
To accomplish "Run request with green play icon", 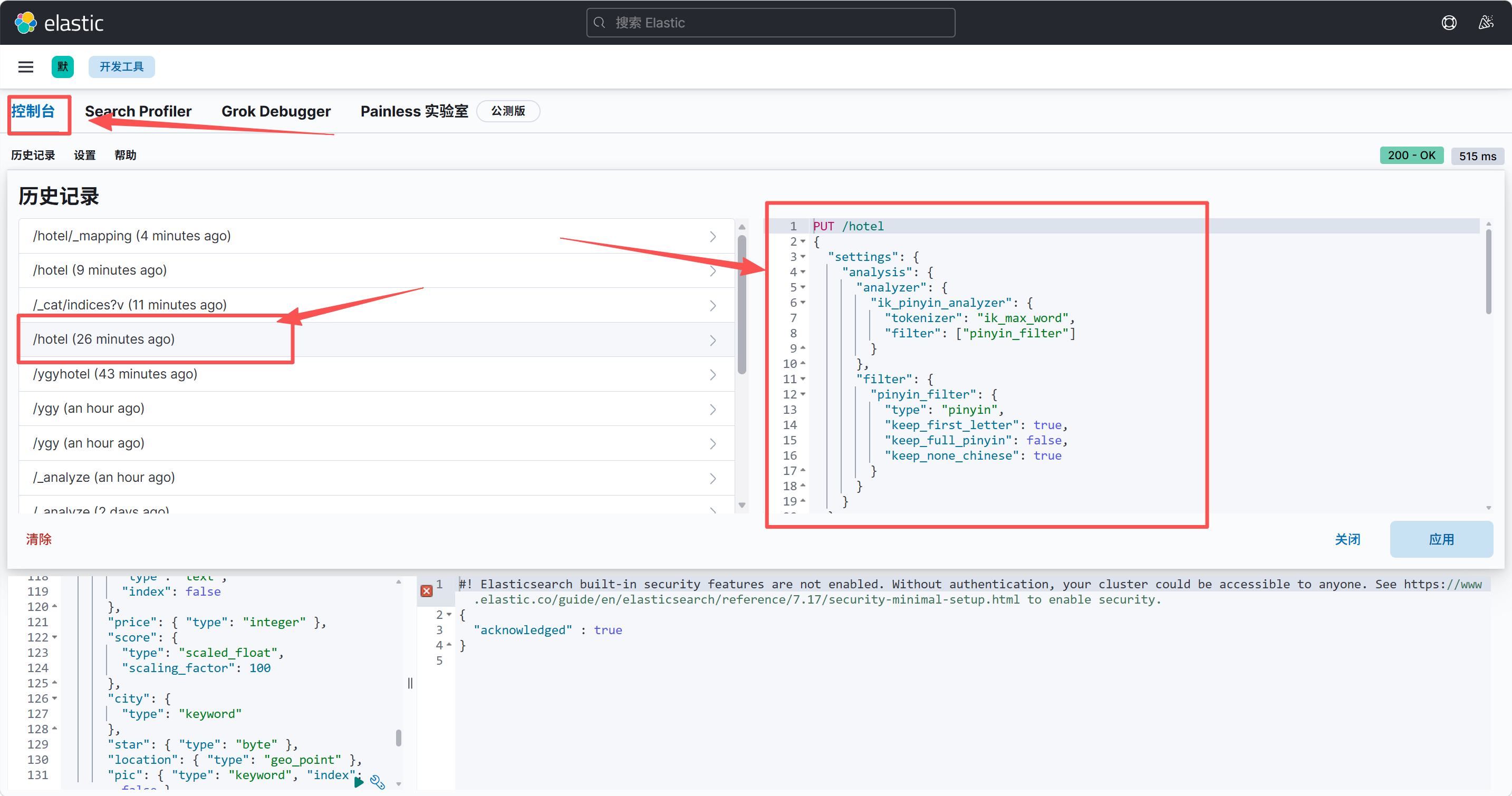I will [x=359, y=781].
